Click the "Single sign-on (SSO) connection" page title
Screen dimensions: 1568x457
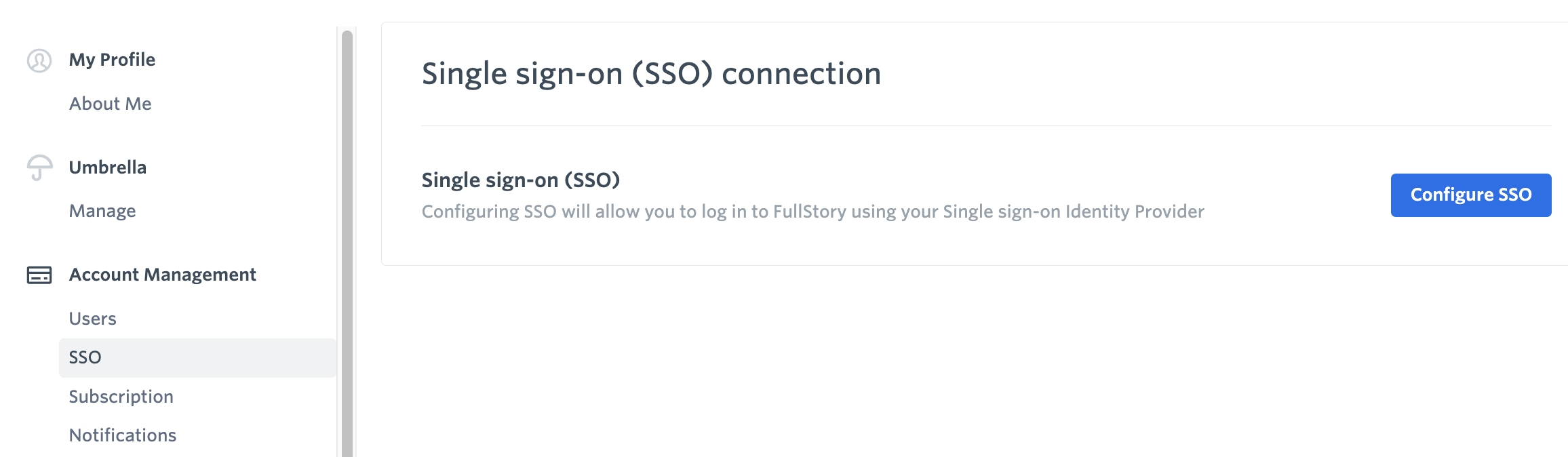click(x=651, y=73)
